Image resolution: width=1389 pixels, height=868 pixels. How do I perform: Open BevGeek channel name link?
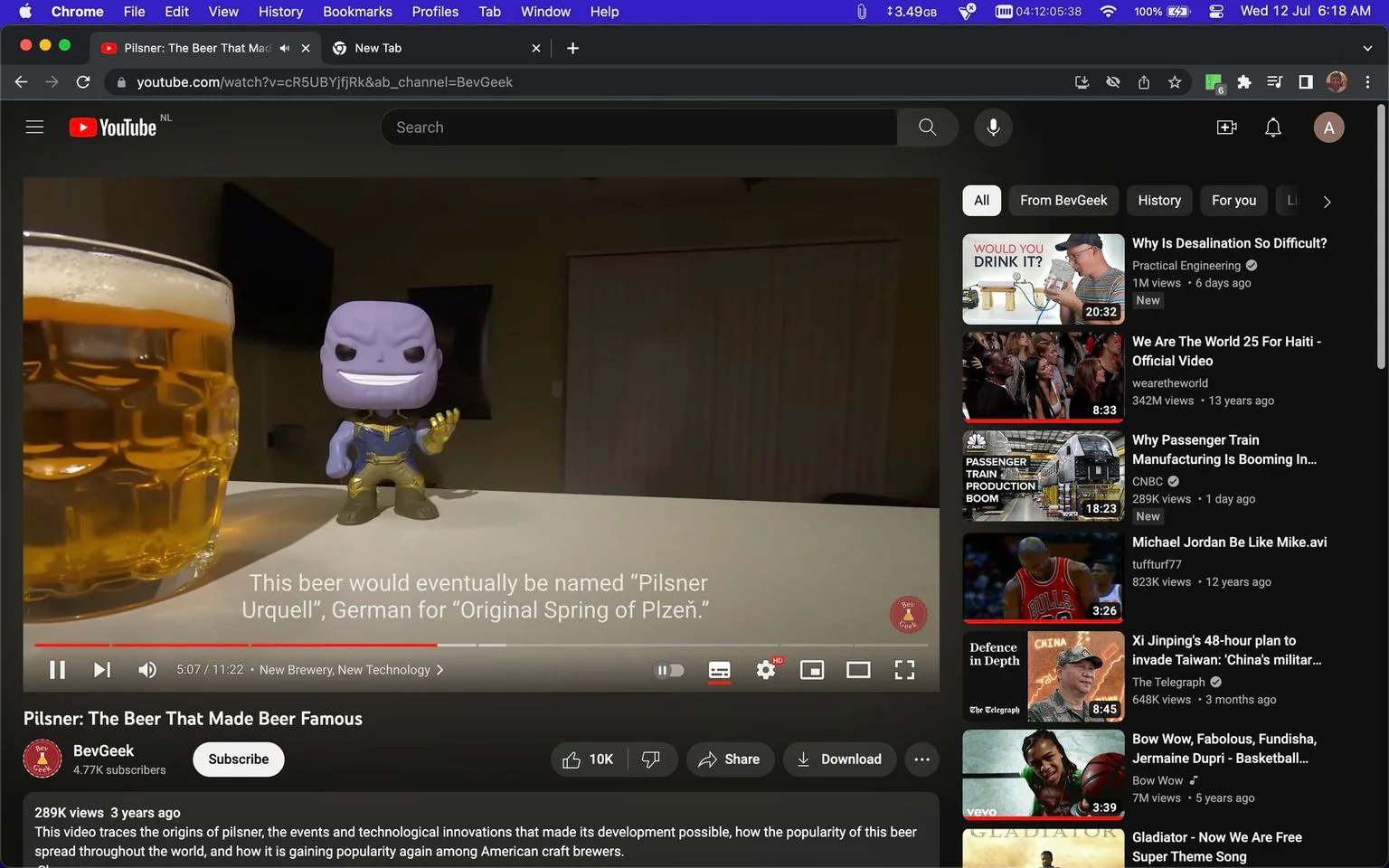click(x=103, y=750)
